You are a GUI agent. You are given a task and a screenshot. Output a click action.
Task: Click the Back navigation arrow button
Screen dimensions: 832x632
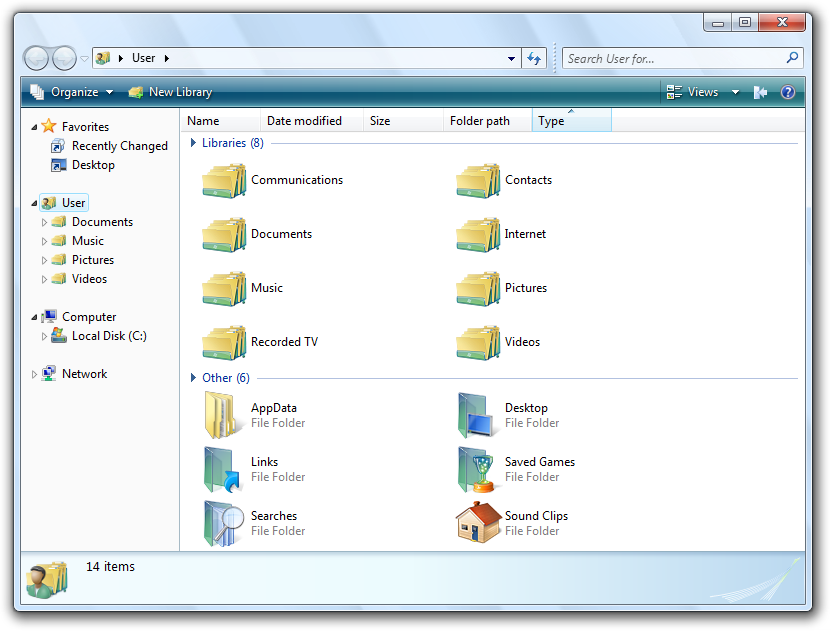pyautogui.click(x=36, y=59)
